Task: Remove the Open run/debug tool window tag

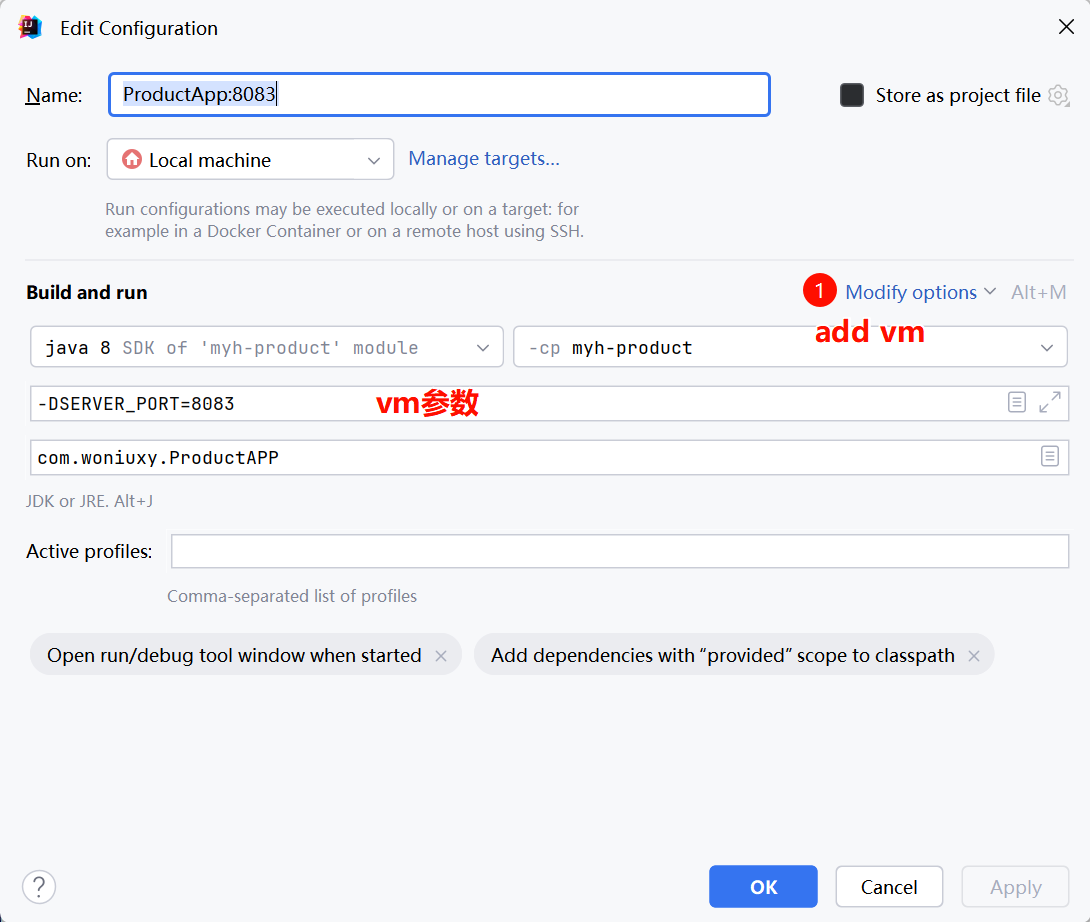Action: (441, 656)
